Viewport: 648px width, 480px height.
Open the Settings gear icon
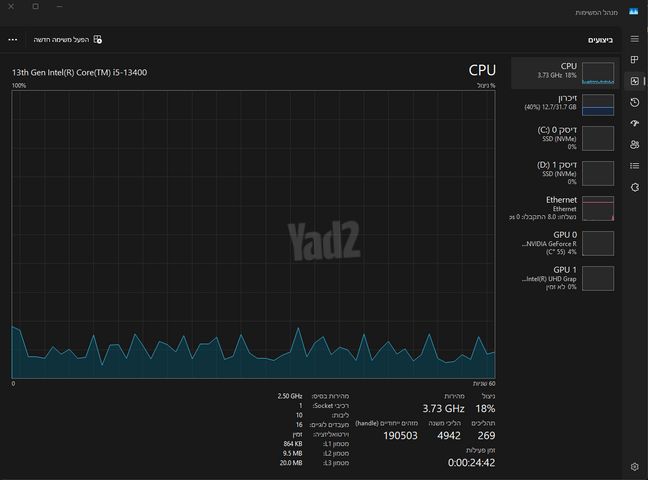[635, 467]
